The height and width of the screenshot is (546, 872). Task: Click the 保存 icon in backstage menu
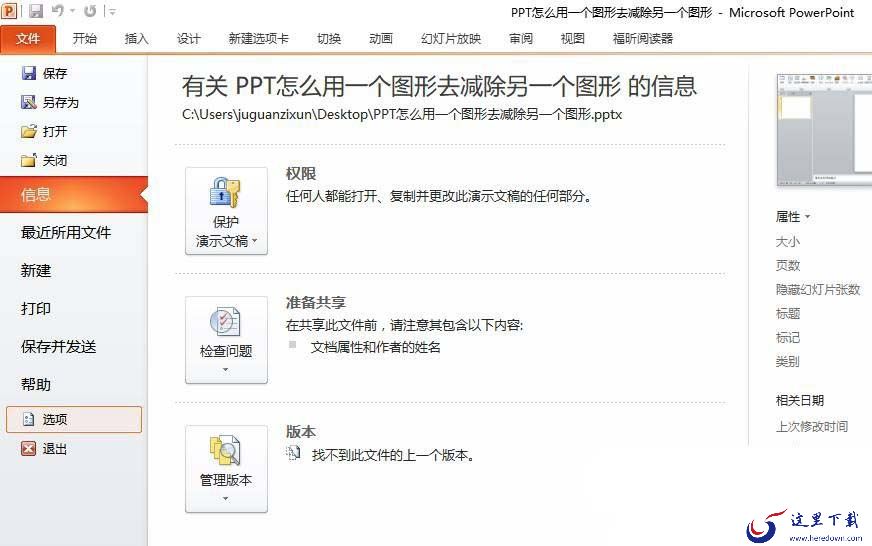(x=29, y=73)
